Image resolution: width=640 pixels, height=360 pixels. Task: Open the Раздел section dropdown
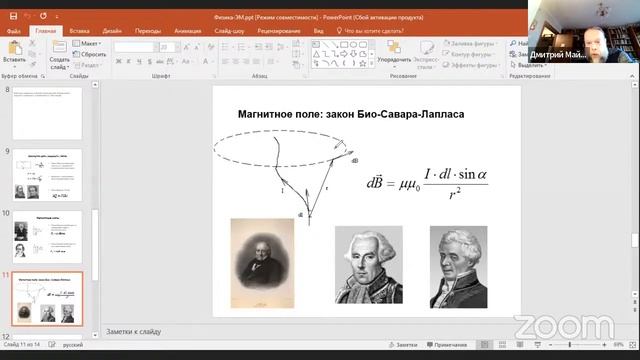[x=87, y=65]
